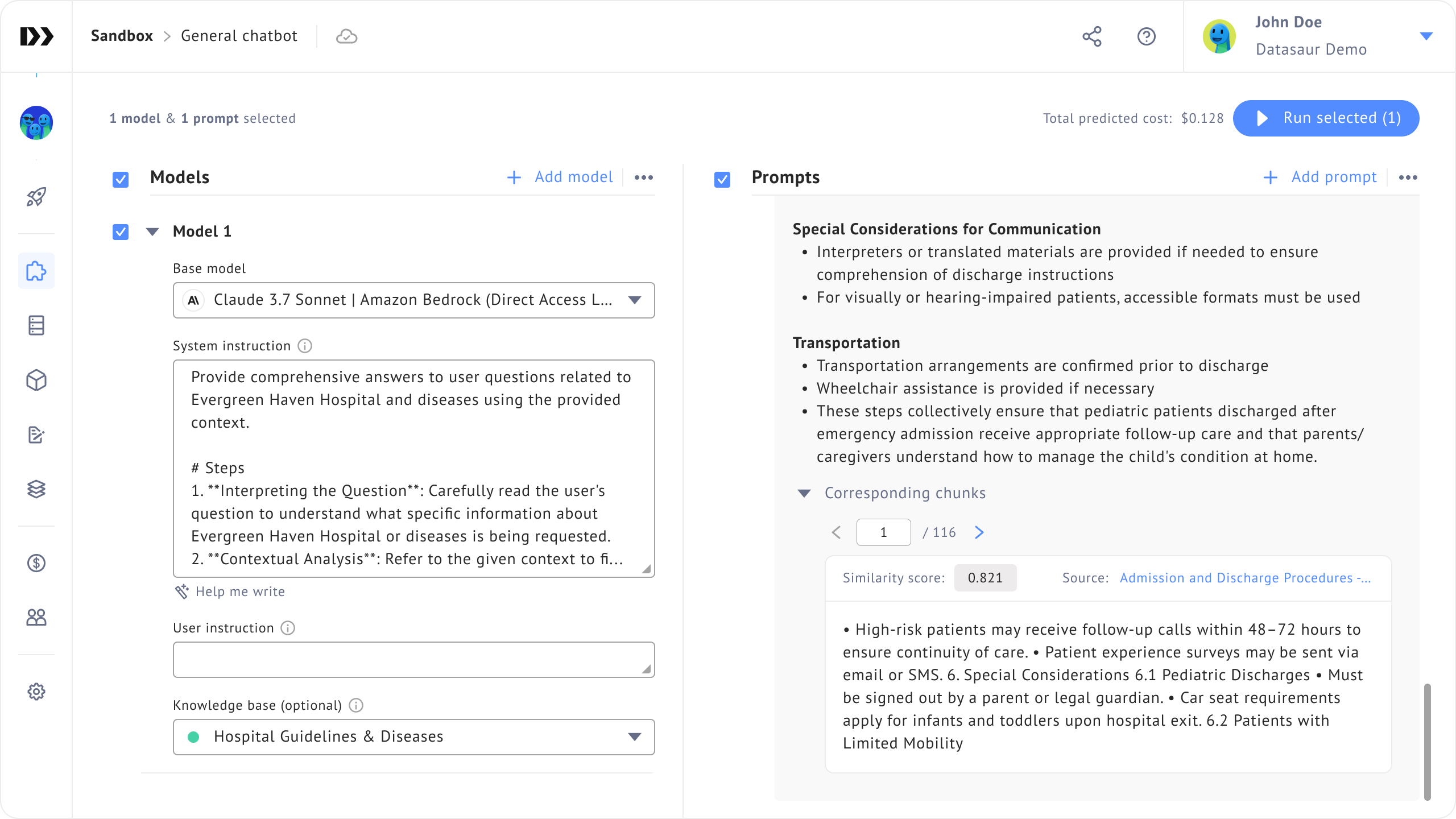Collapse the Corresponding chunks section
The width and height of the screenshot is (1456, 819).
(804, 493)
